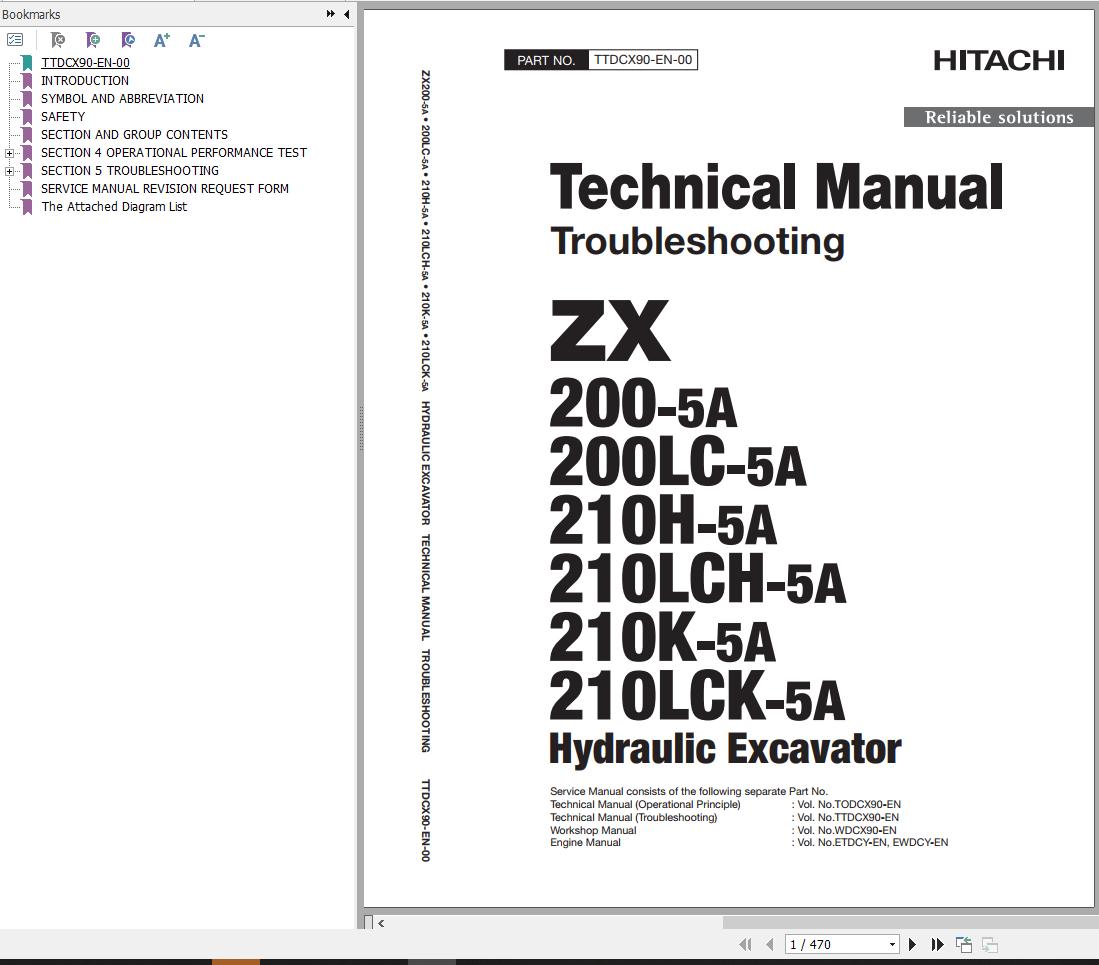Click the delete bookmark icon
Image resolution: width=1099 pixels, height=965 pixels.
coord(58,40)
